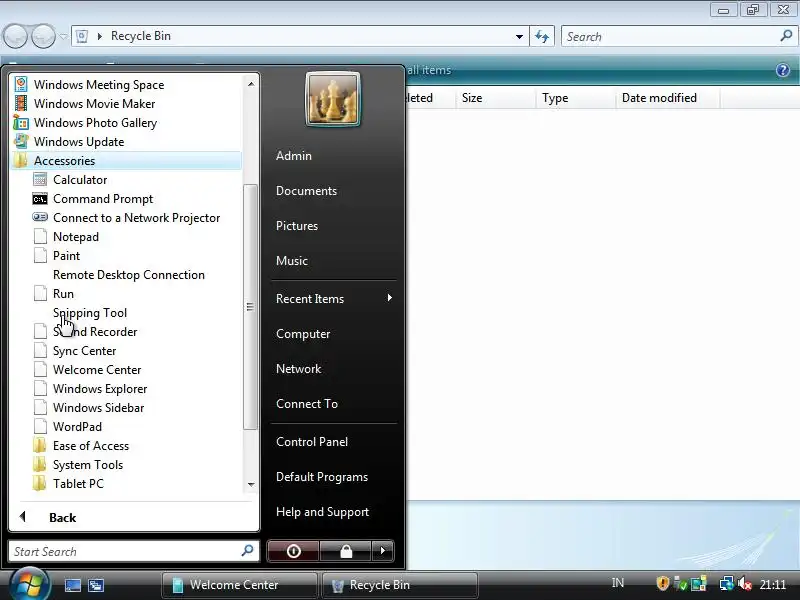Launch Paint from Accessories
The height and width of the screenshot is (600, 800).
66,256
